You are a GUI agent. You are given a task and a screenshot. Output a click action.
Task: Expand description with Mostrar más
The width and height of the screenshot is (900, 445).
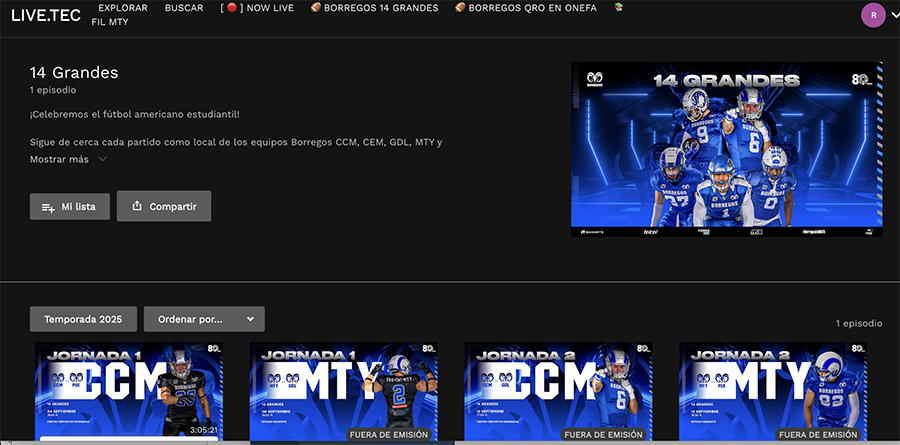click(x=68, y=159)
